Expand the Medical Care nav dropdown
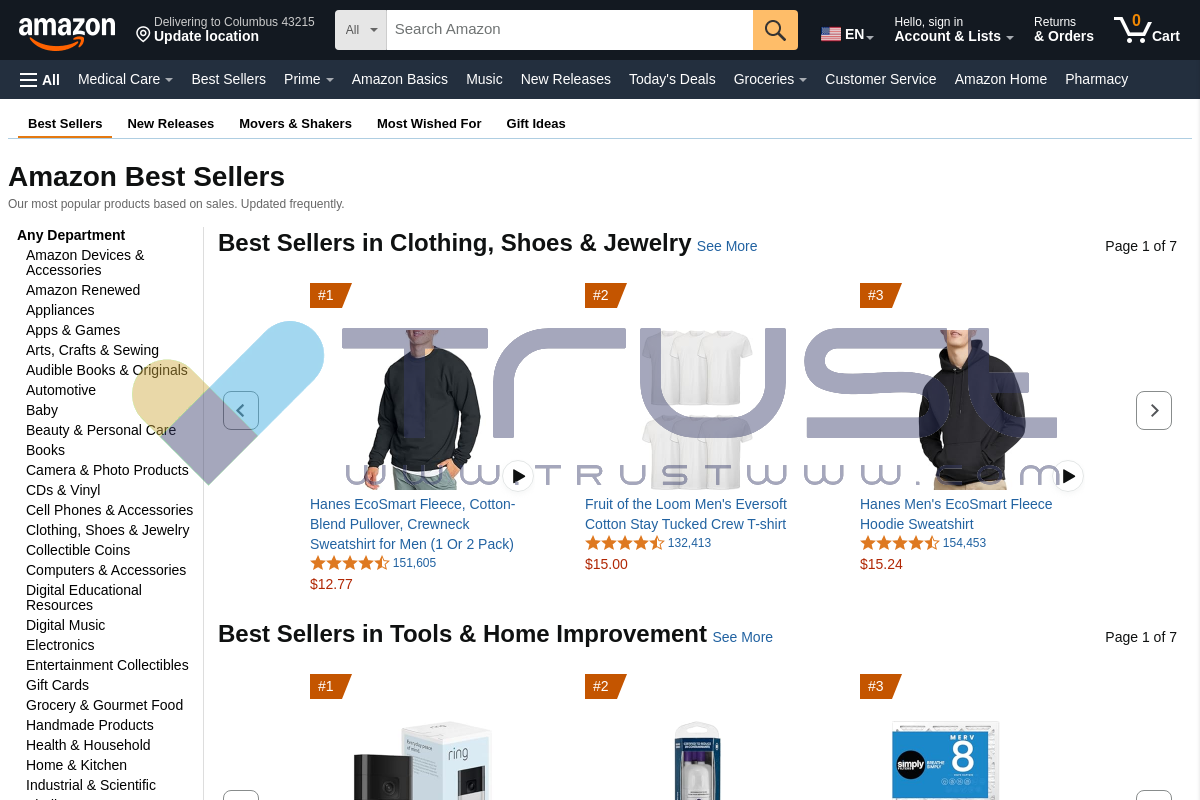1200x800 pixels. 125,79
